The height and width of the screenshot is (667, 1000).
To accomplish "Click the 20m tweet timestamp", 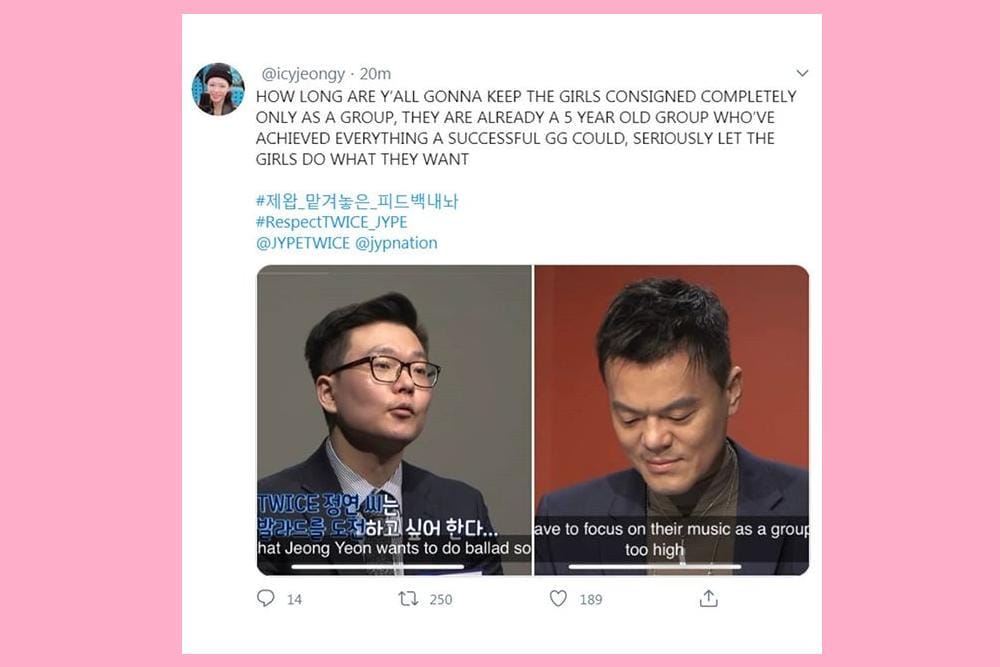I will click(x=375, y=74).
